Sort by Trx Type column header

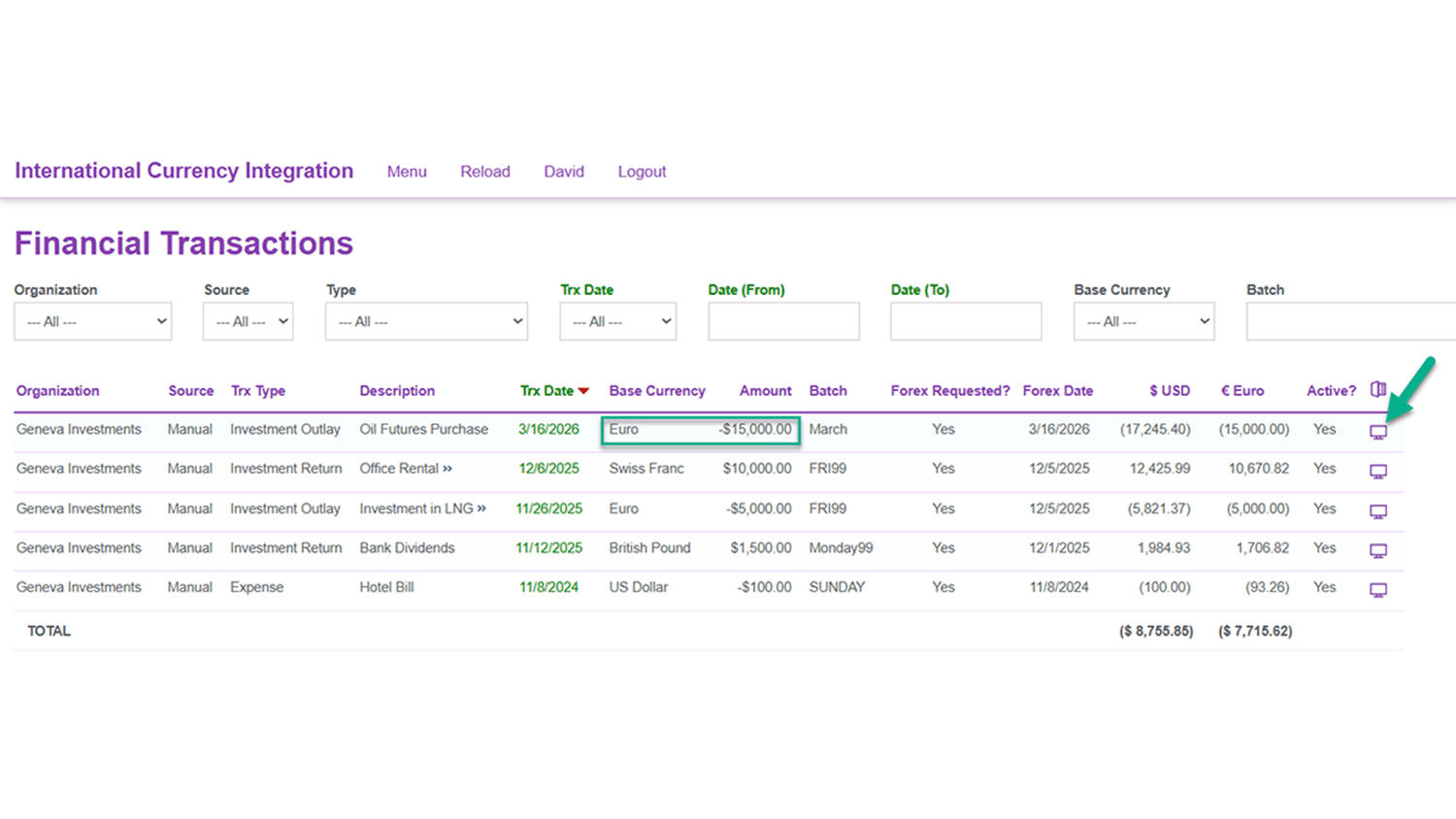[258, 391]
